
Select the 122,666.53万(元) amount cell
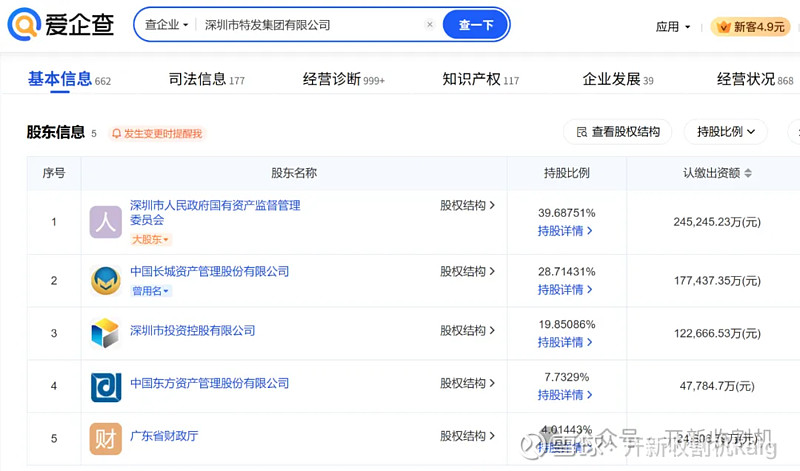click(x=717, y=333)
